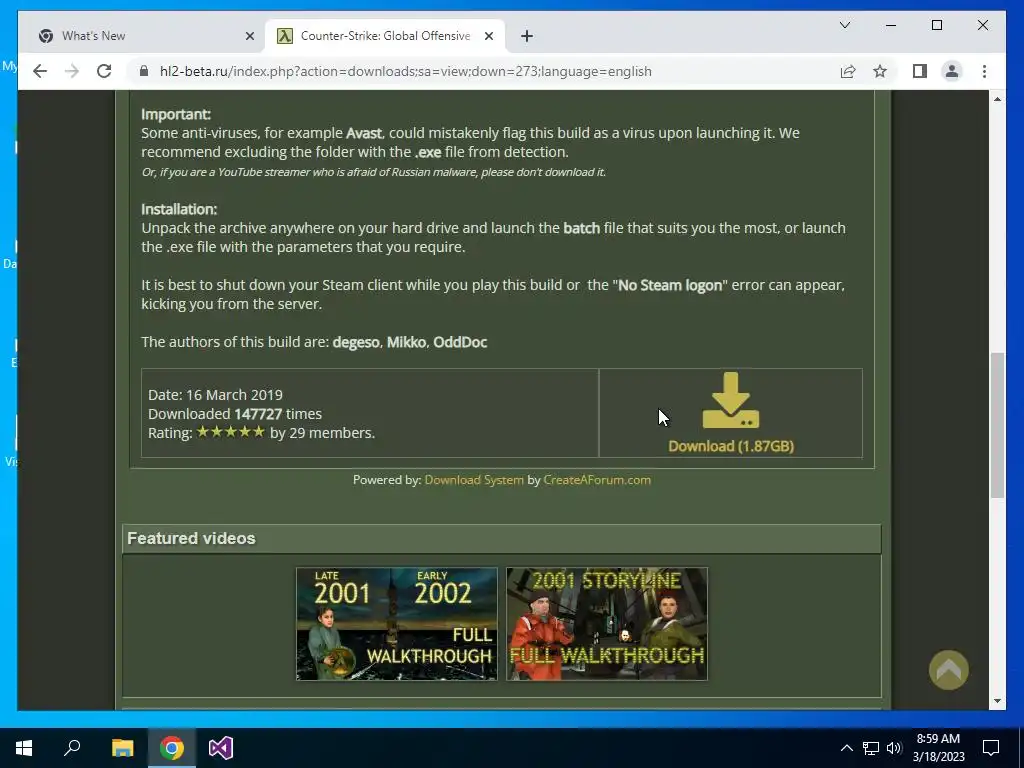Image resolution: width=1024 pixels, height=768 pixels.
Task: Click the round scroll-to-top button
Action: coord(948,670)
